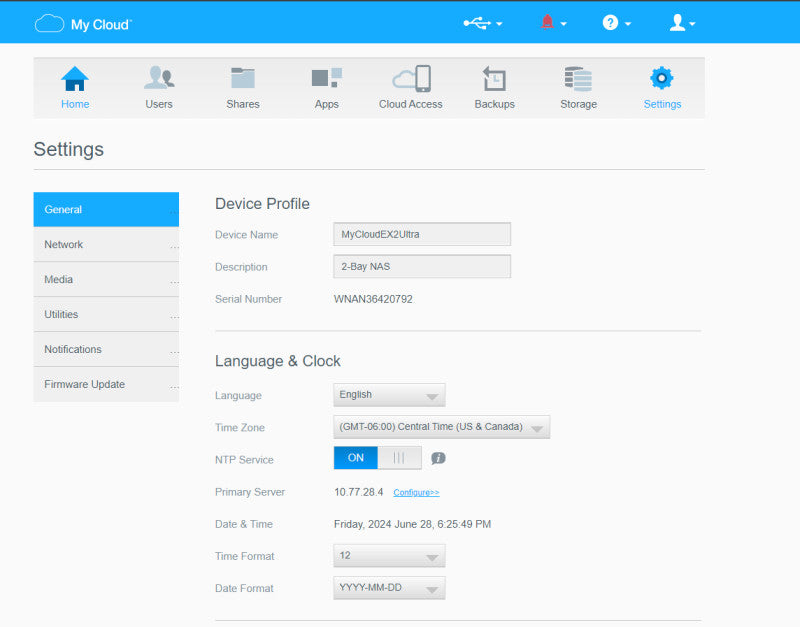Open the Date Format dropdown
Image resolution: width=800 pixels, height=627 pixels.
(x=389, y=588)
